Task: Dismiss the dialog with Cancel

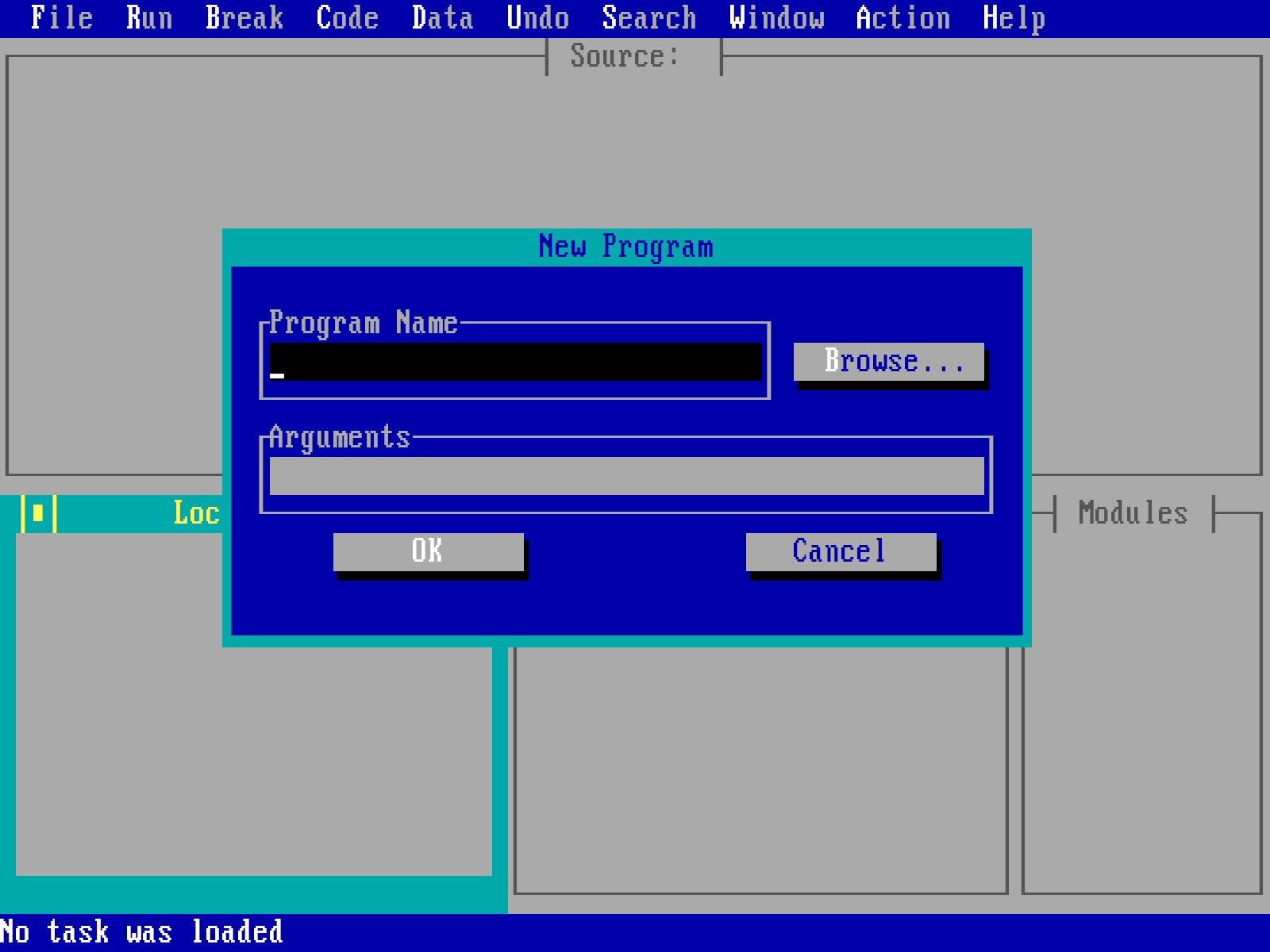Action: click(x=839, y=551)
